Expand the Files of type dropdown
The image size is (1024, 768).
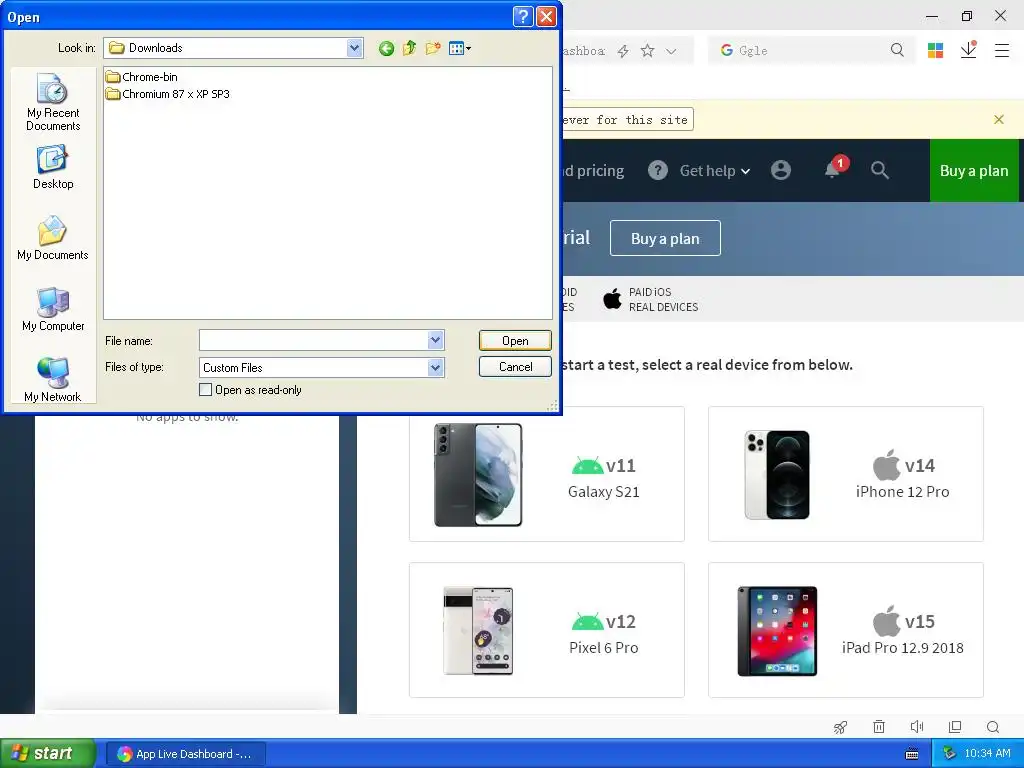pyautogui.click(x=436, y=368)
